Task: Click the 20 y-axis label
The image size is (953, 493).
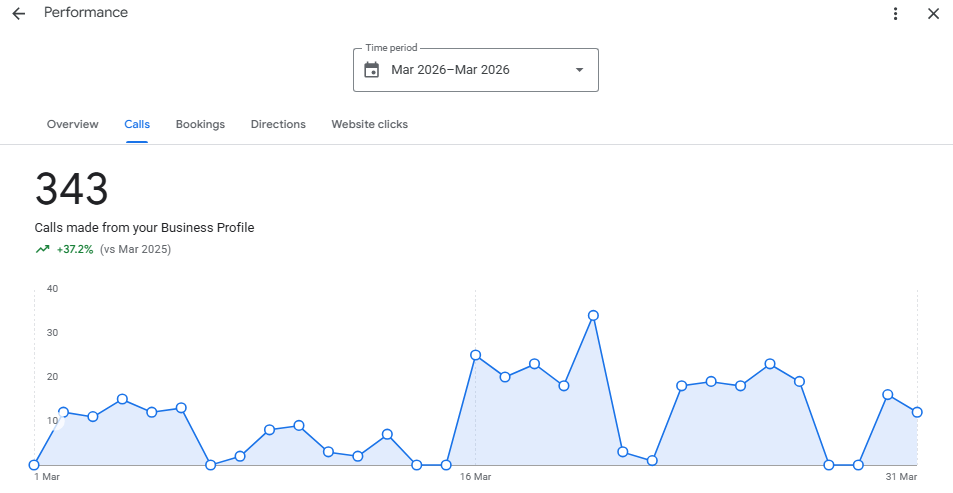Action: (52, 377)
